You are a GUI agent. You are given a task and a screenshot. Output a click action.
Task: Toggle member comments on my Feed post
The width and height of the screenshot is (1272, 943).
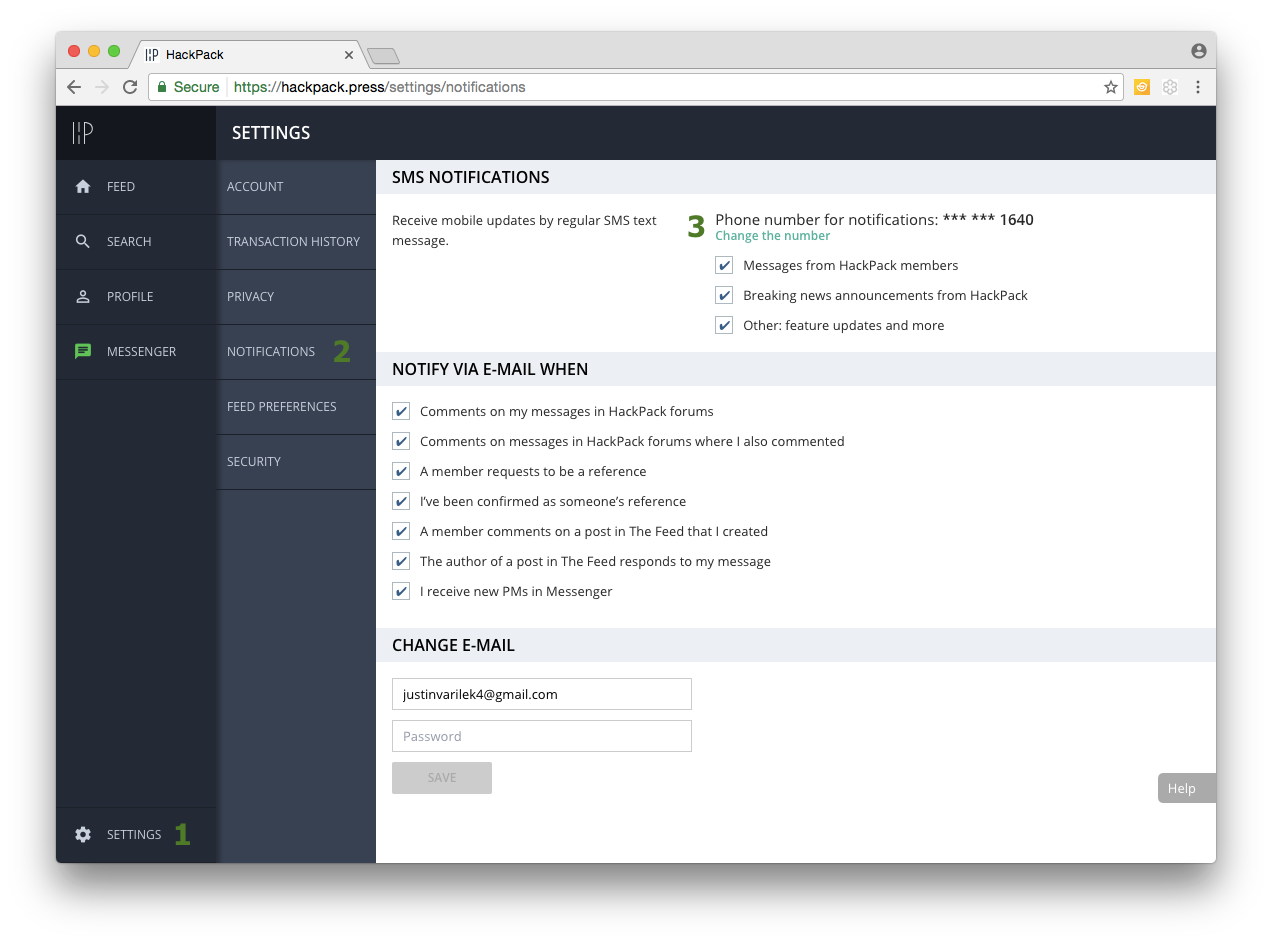(x=401, y=532)
